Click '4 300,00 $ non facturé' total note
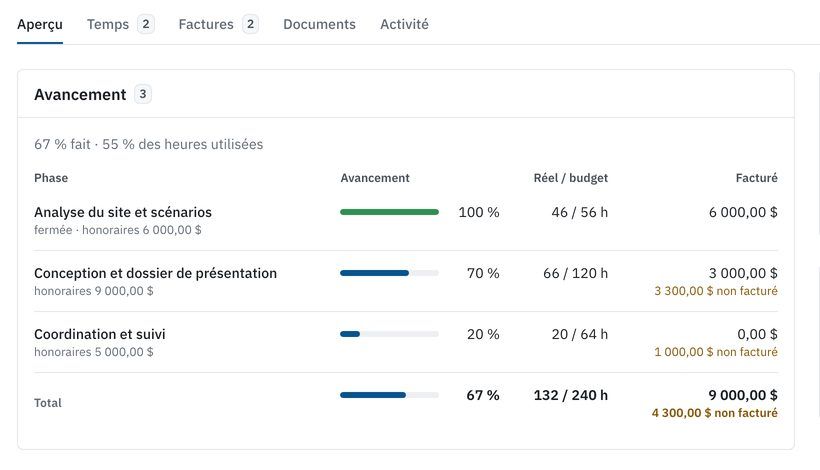This screenshot has height=470, width=820. [714, 413]
